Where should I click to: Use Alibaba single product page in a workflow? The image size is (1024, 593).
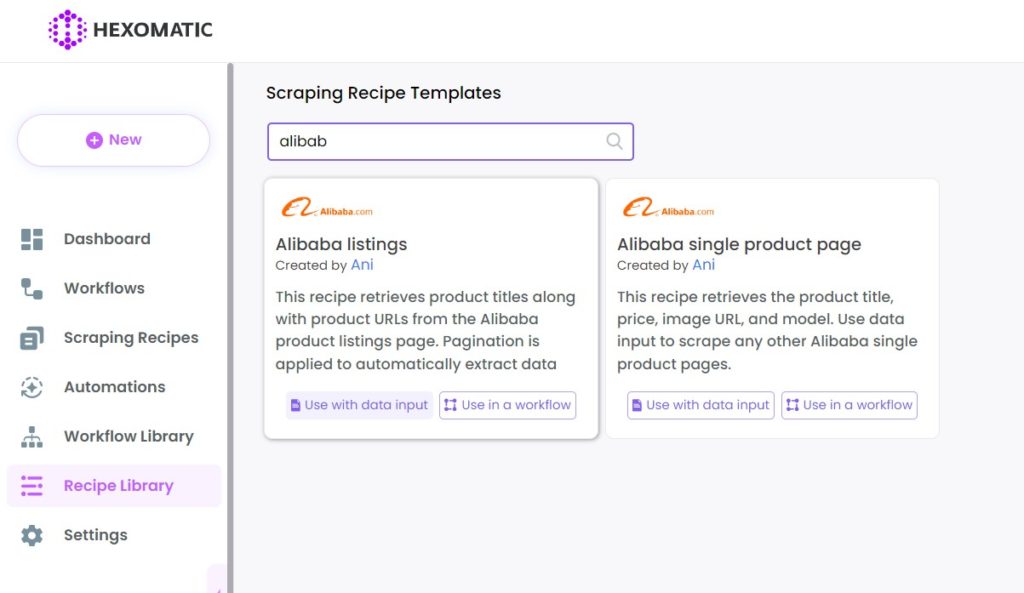[x=849, y=405]
